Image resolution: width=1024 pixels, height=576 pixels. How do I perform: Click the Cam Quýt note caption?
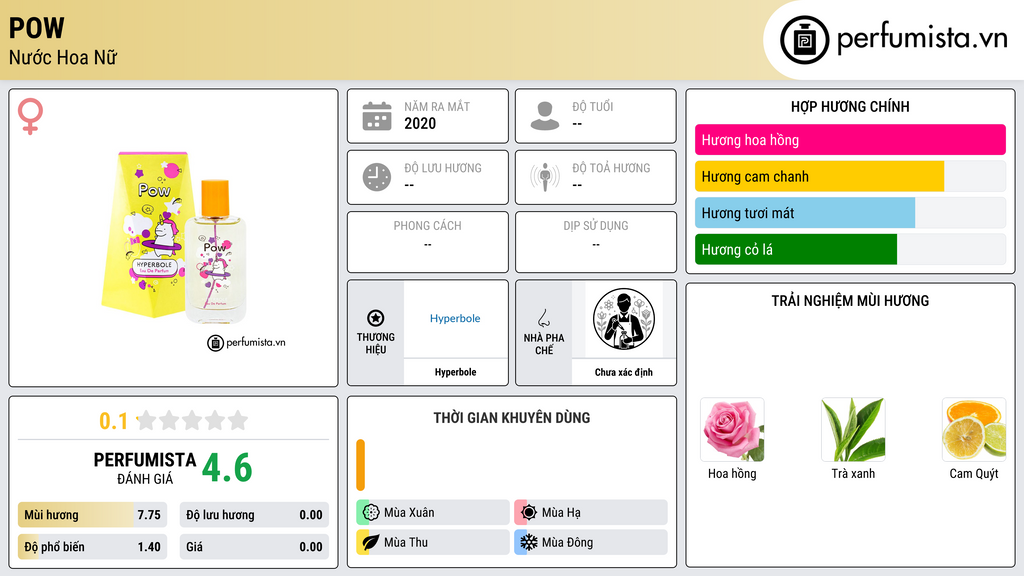(x=974, y=473)
